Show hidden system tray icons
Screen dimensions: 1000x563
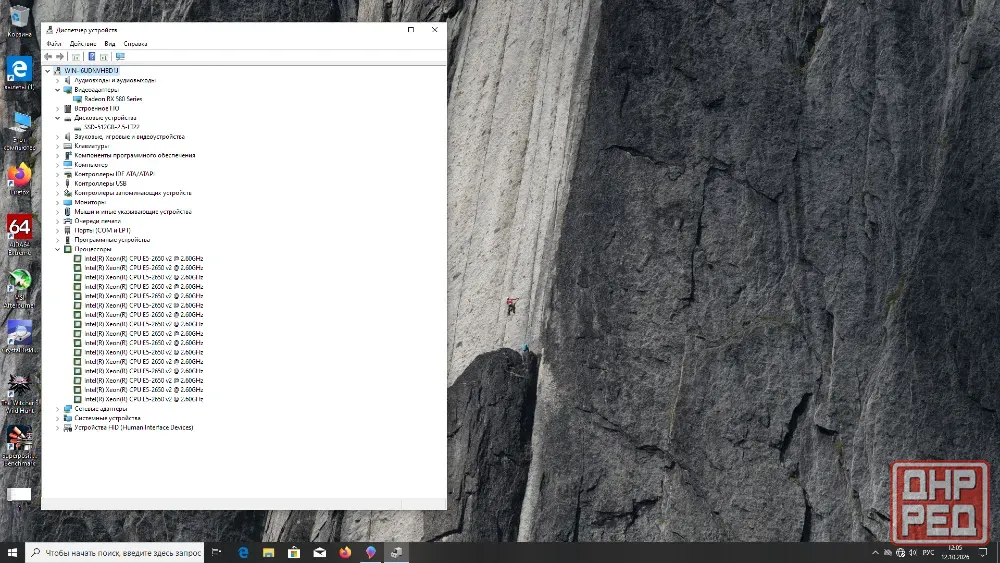point(875,553)
